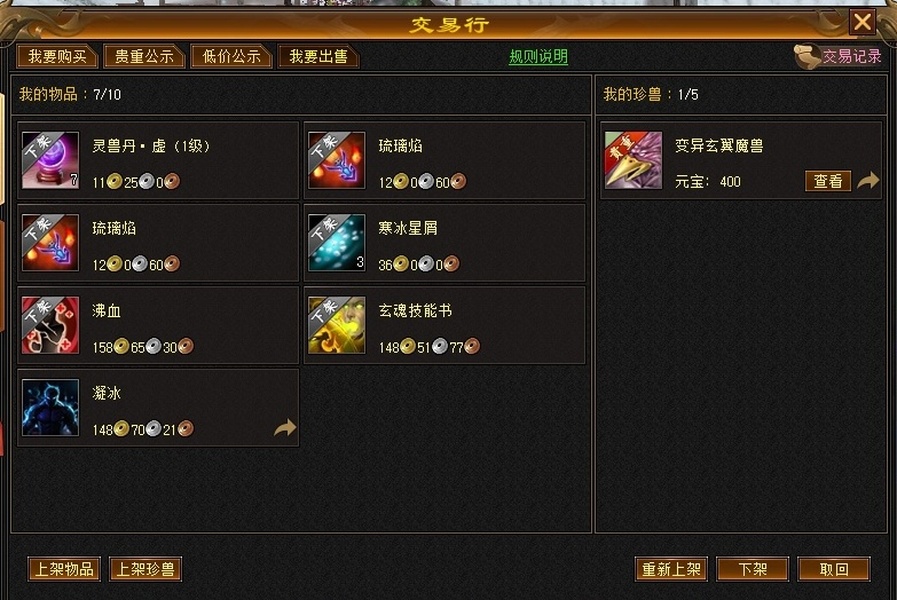Click the 查看 button for the pet
Image resolution: width=897 pixels, height=600 pixels.
coord(828,181)
